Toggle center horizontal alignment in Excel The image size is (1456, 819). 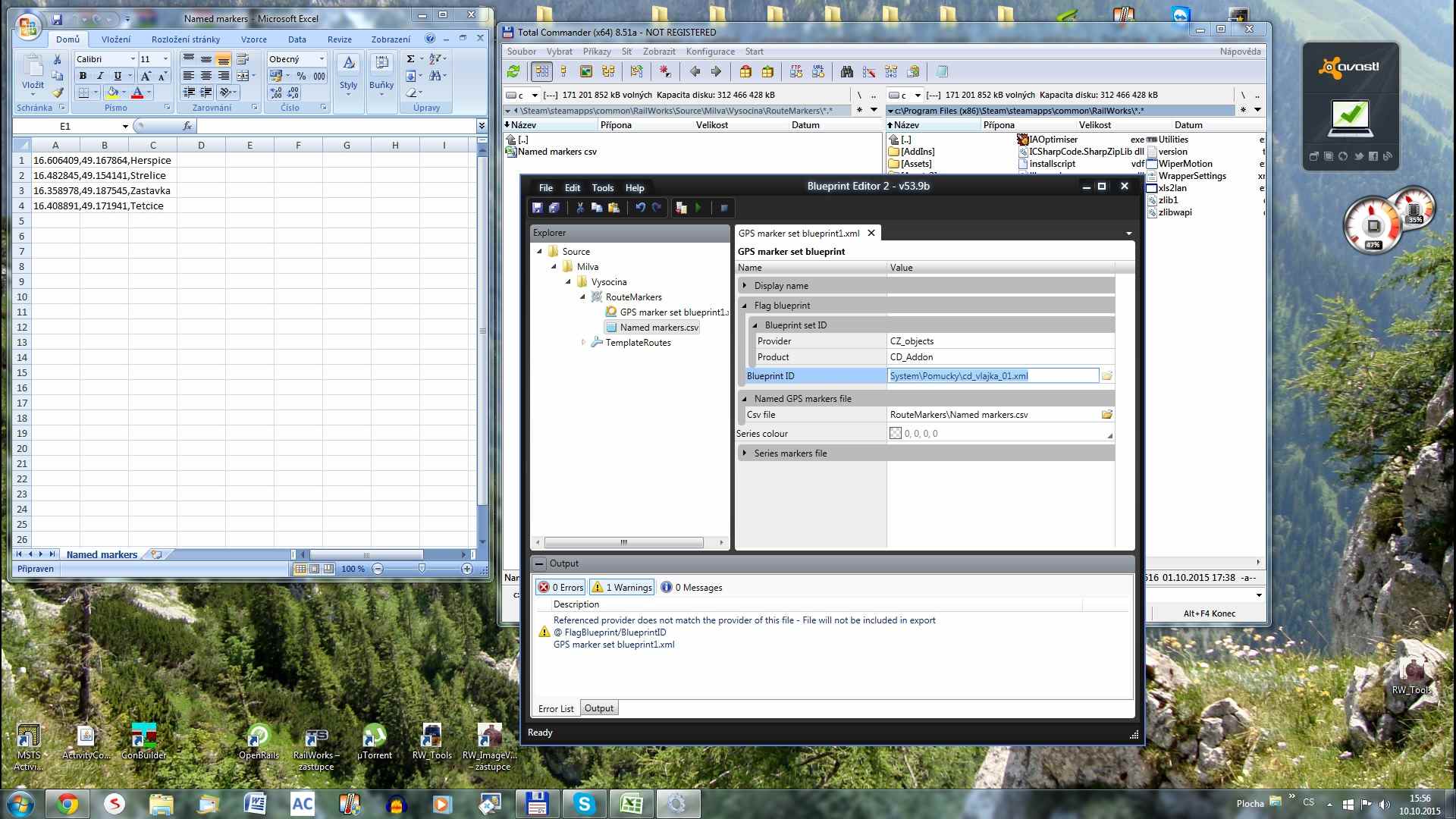tap(206, 76)
